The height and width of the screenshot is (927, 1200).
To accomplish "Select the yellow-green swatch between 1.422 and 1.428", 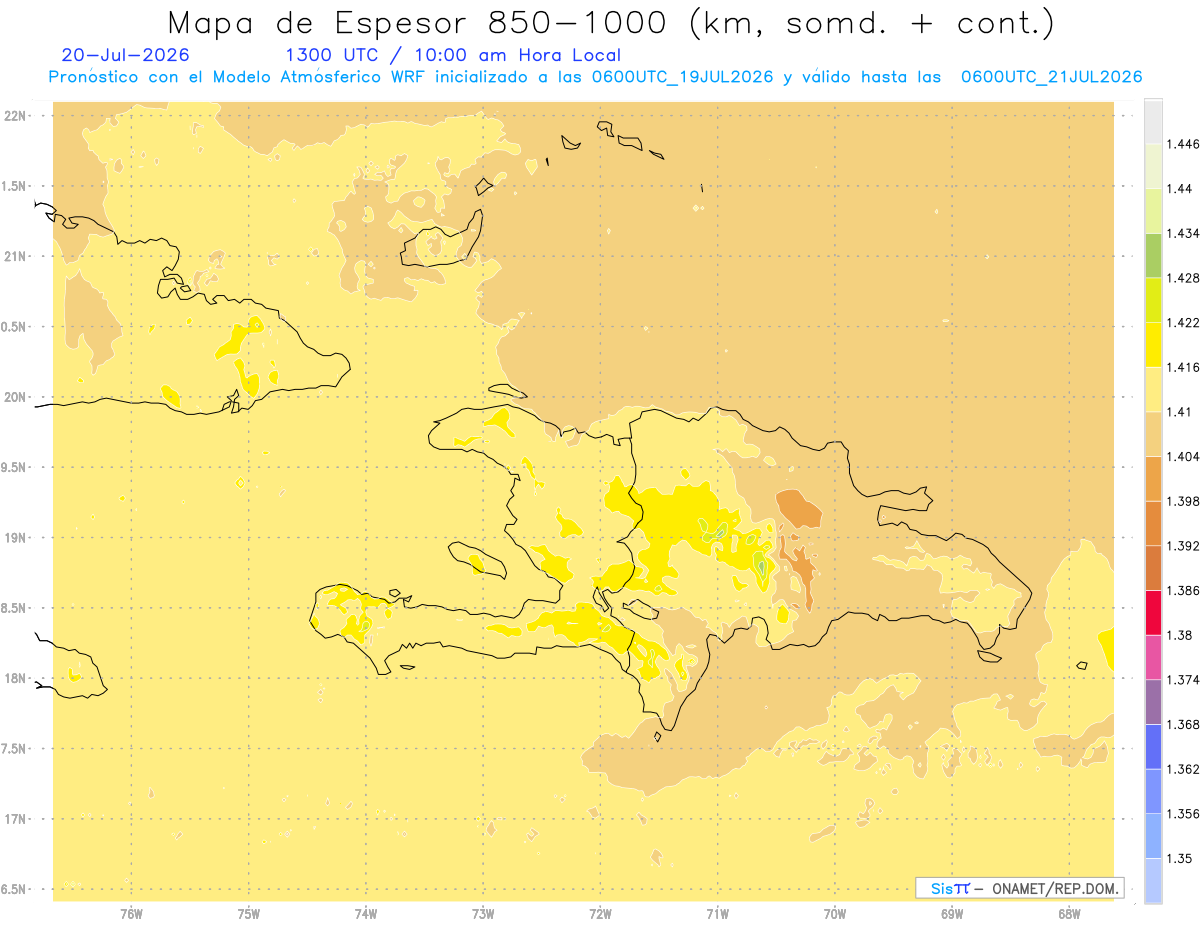I will (x=1153, y=300).
